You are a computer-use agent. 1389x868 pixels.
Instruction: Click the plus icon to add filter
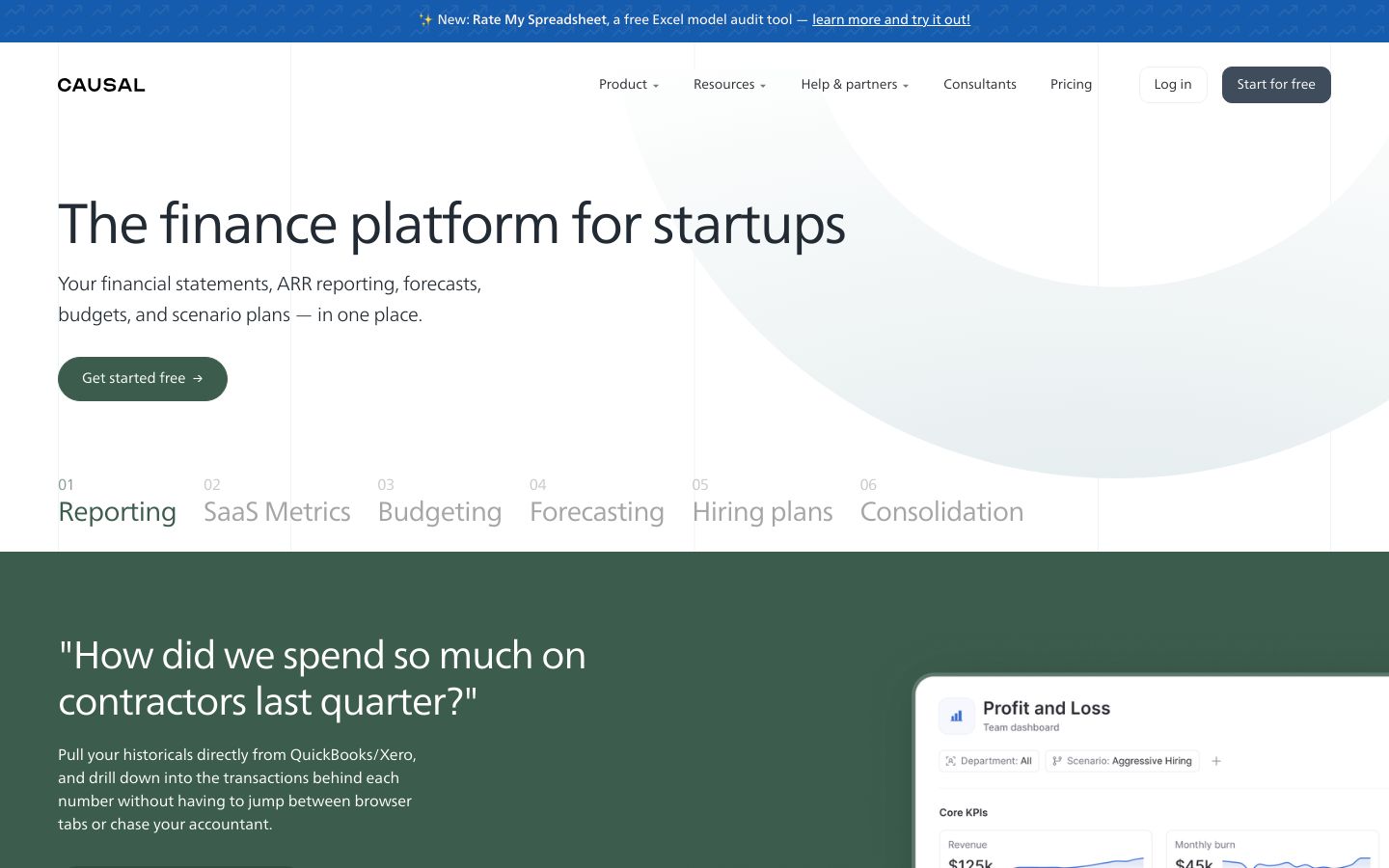(x=1216, y=761)
